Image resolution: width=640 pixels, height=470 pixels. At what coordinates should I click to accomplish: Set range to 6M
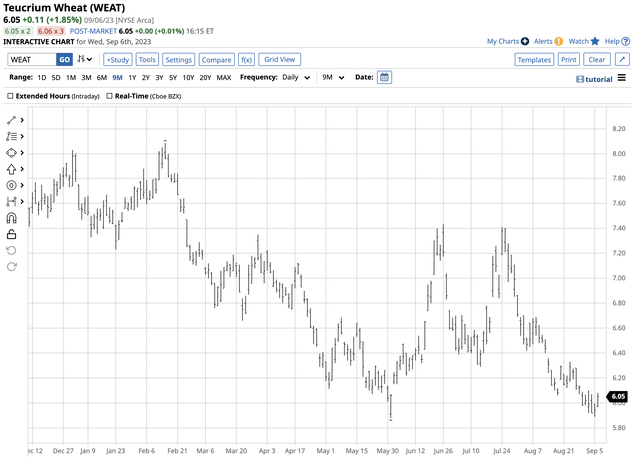click(102, 78)
